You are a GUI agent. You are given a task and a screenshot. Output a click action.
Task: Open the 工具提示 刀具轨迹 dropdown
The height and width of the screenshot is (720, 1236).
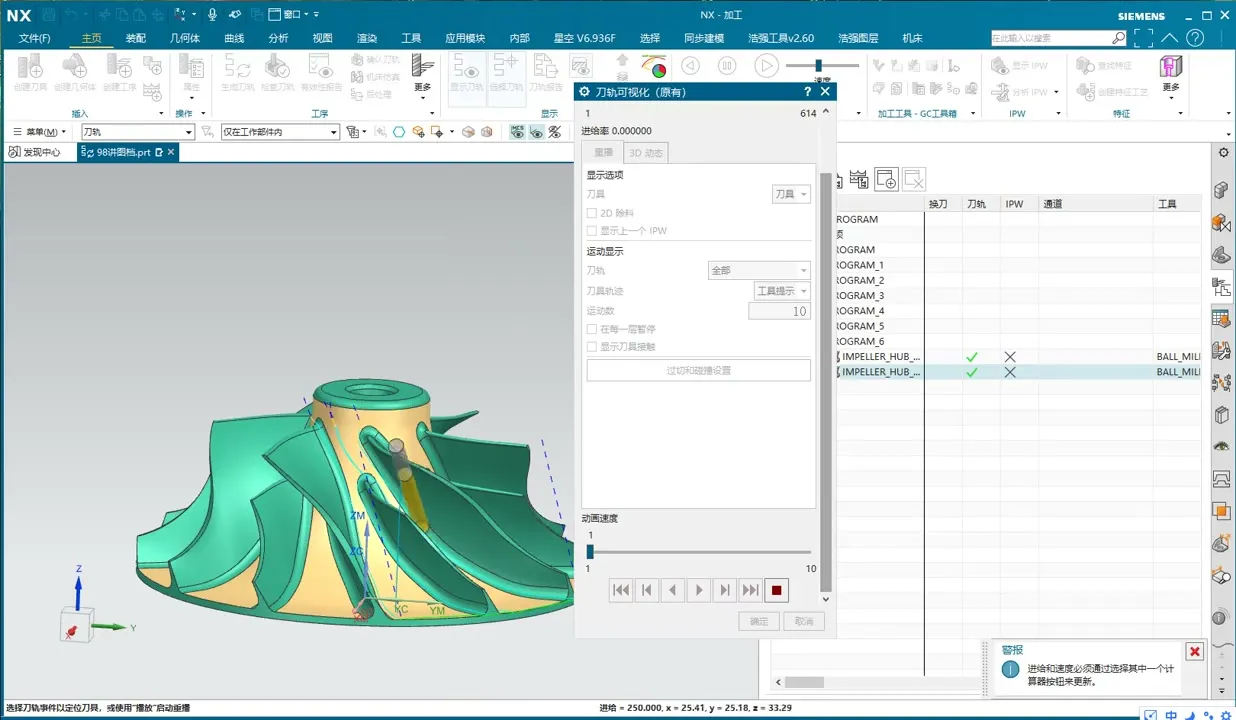[781, 291]
